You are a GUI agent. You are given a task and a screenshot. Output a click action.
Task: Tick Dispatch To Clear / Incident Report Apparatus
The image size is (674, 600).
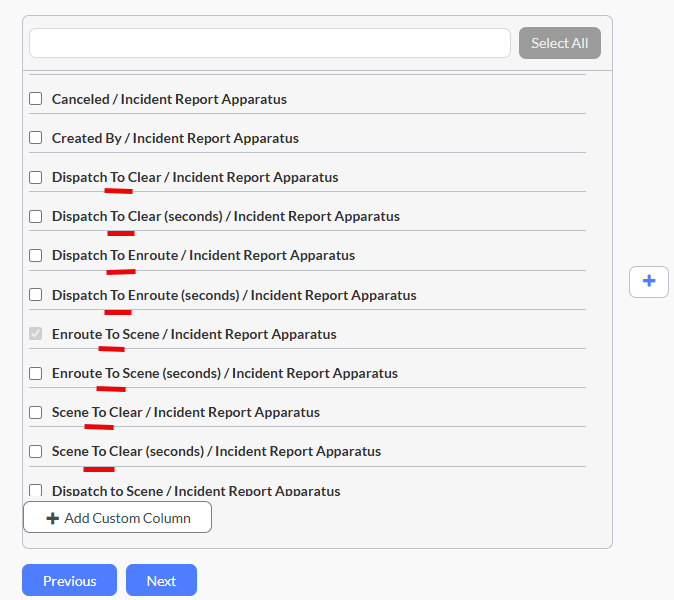(x=36, y=177)
